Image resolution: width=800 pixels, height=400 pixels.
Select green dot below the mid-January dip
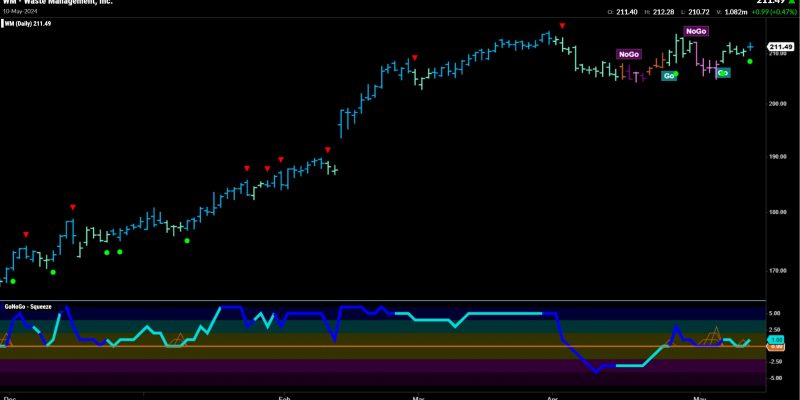187,240
